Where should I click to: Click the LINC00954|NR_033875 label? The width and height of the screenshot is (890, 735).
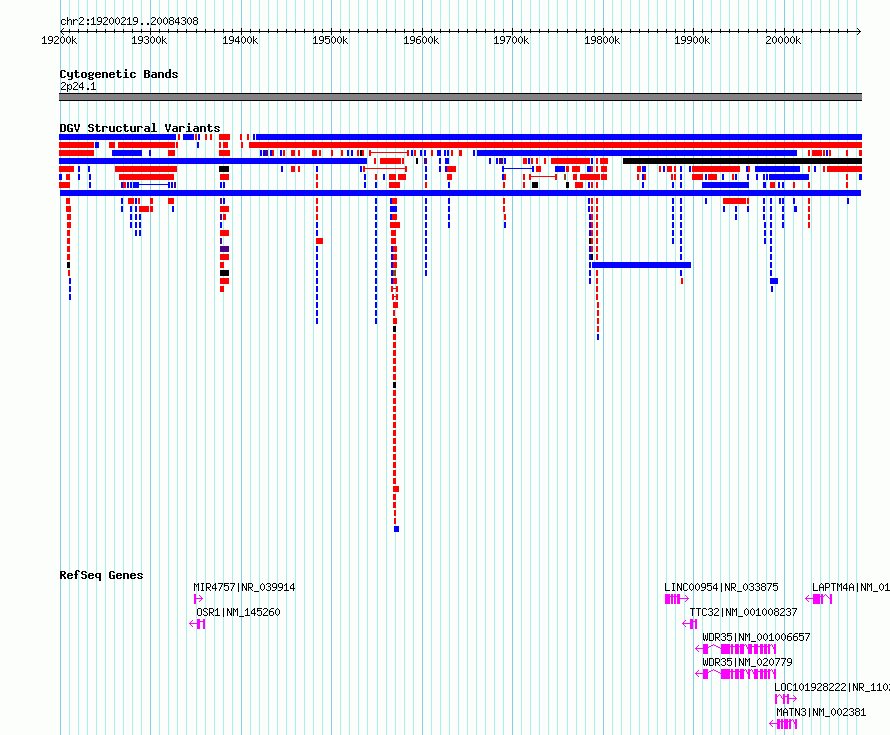pos(721,587)
